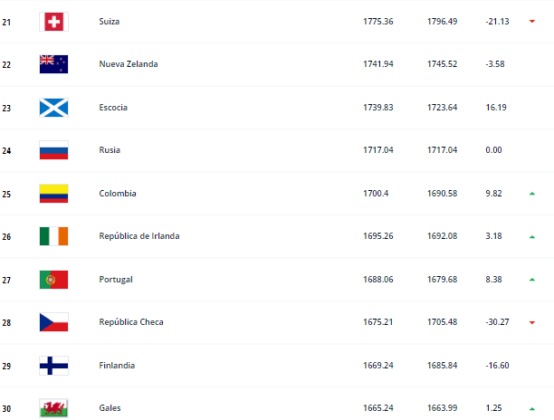This screenshot has height=420, width=554.
Task: Click the New Zealand flag icon
Action: pyautogui.click(x=54, y=64)
